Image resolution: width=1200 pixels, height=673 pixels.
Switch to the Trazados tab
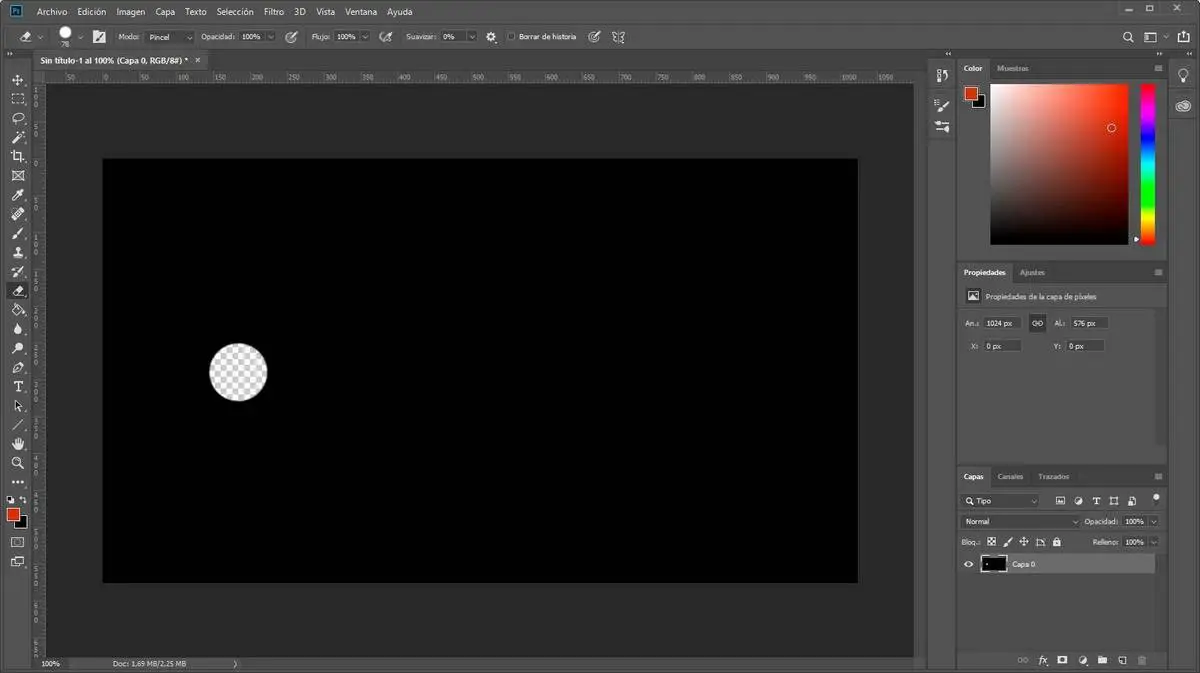pos(1053,477)
